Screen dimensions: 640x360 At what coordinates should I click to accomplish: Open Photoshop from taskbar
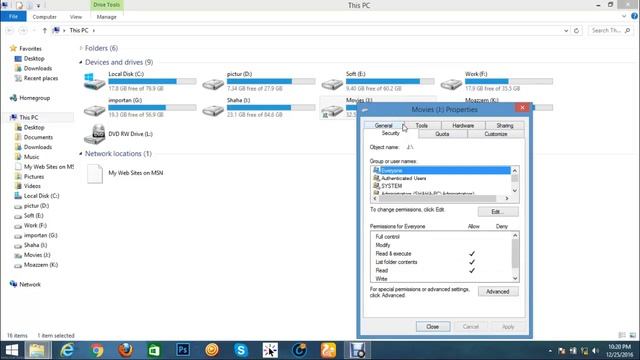click(x=183, y=350)
